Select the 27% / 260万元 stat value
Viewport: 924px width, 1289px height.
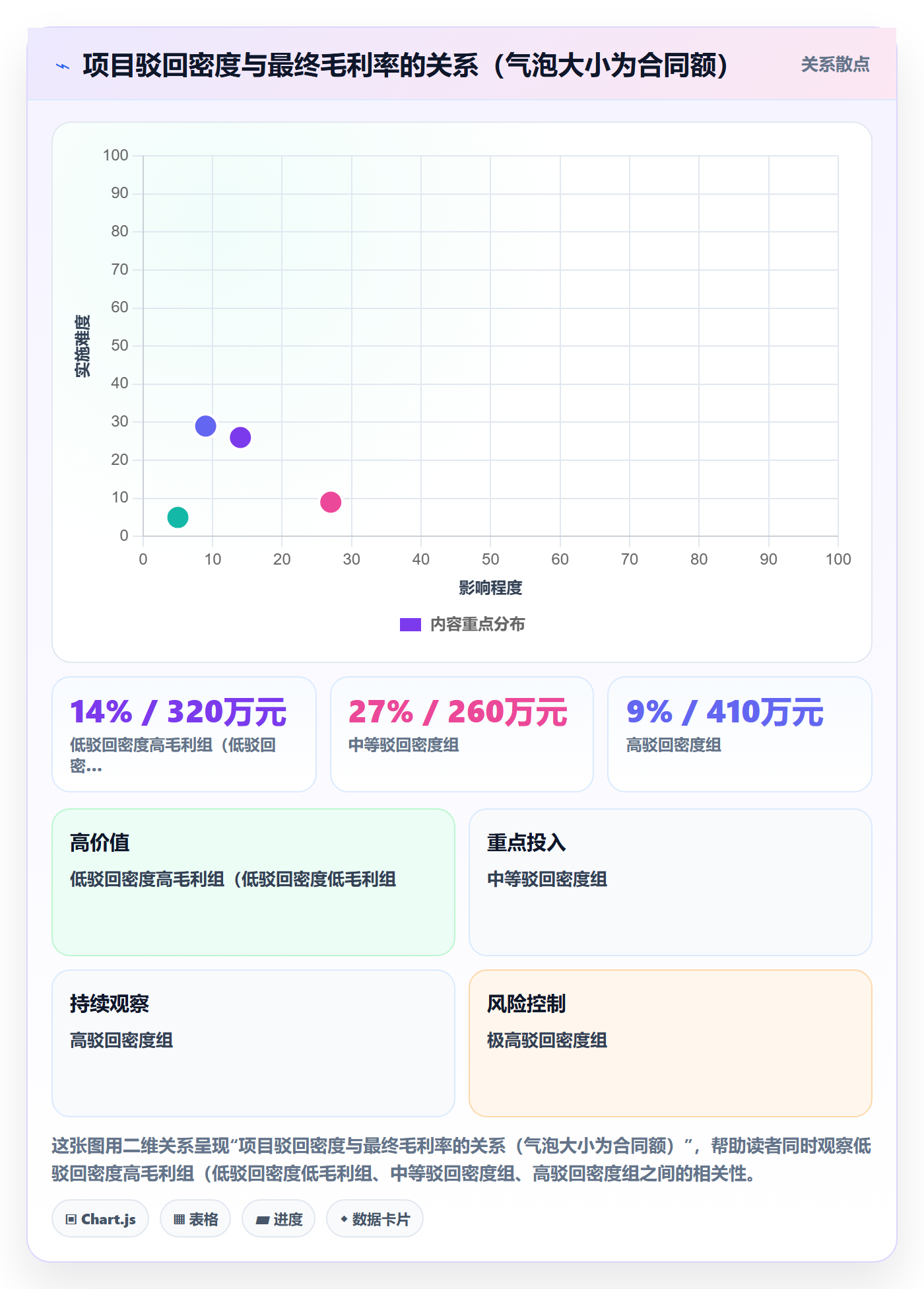pyautogui.click(x=458, y=712)
